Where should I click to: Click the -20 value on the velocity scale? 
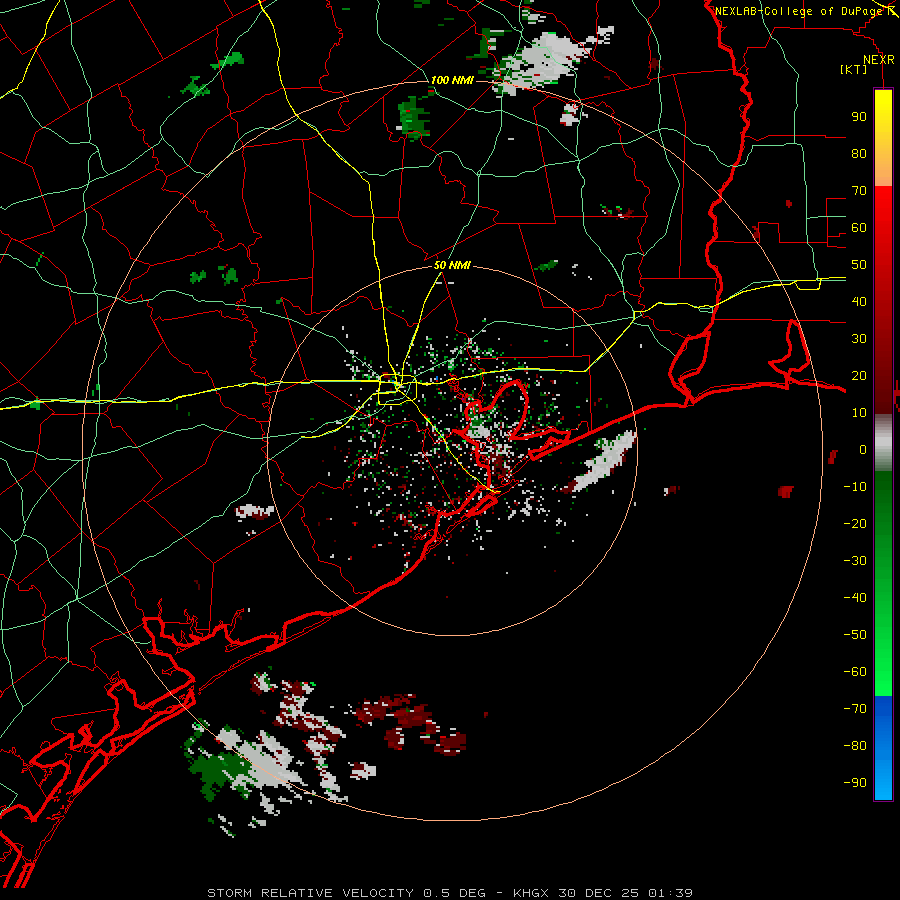(x=855, y=523)
